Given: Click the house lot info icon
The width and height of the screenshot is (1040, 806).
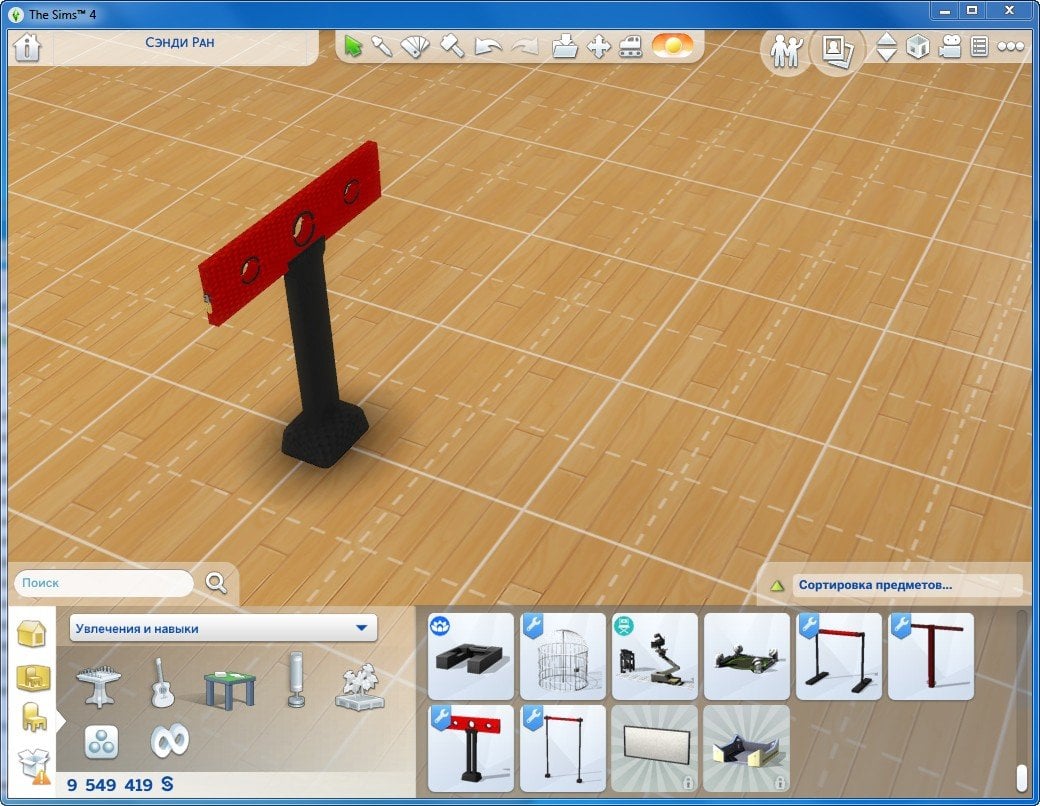Looking at the screenshot, I should click(27, 47).
